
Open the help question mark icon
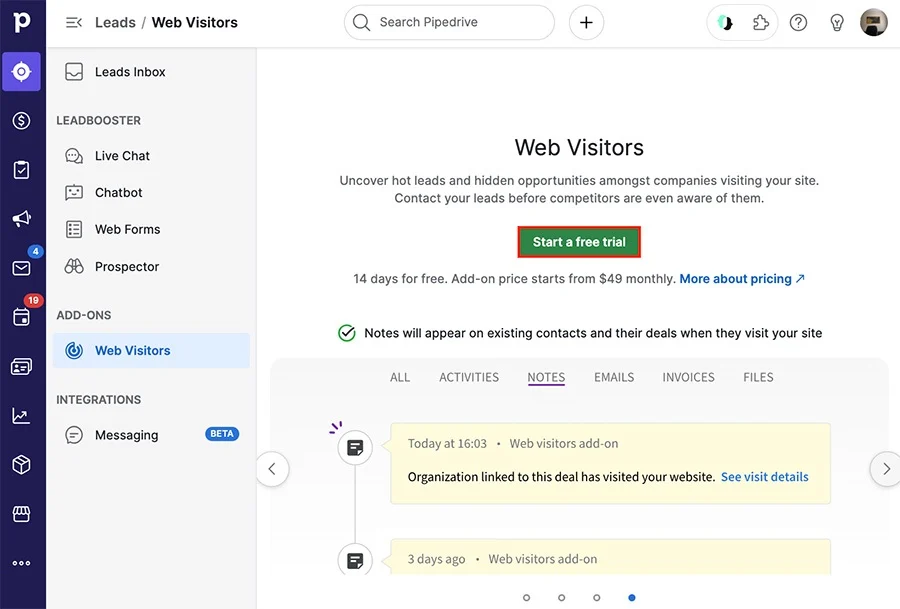coord(798,22)
